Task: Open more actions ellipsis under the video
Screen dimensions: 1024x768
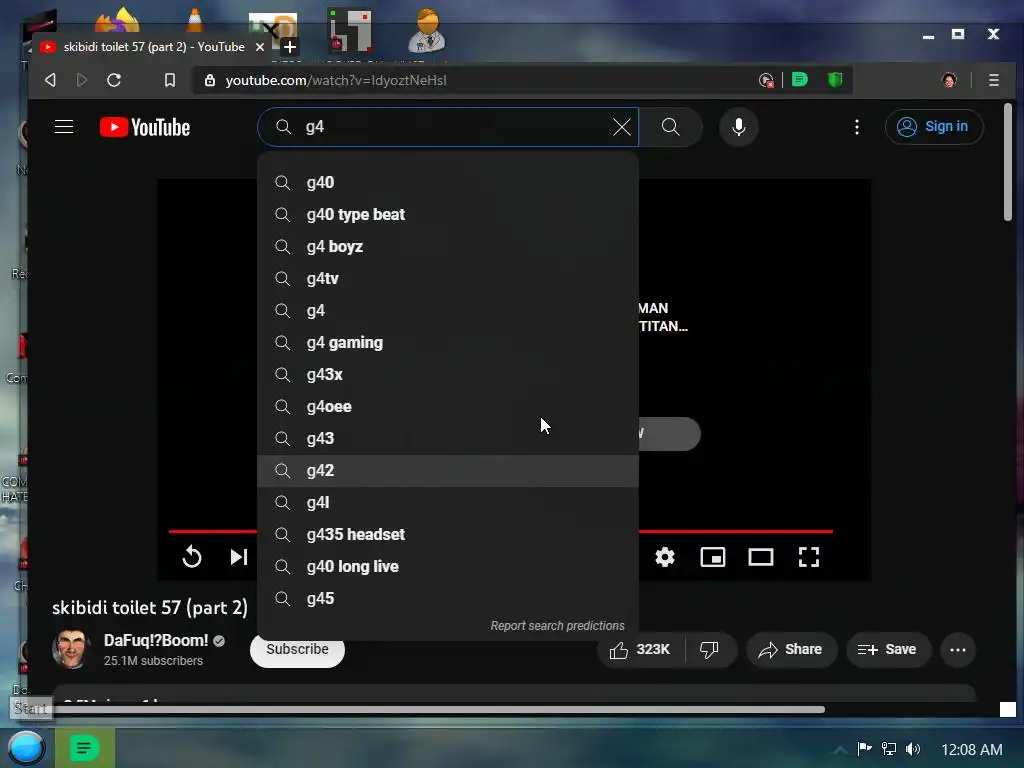Action: pos(958,650)
